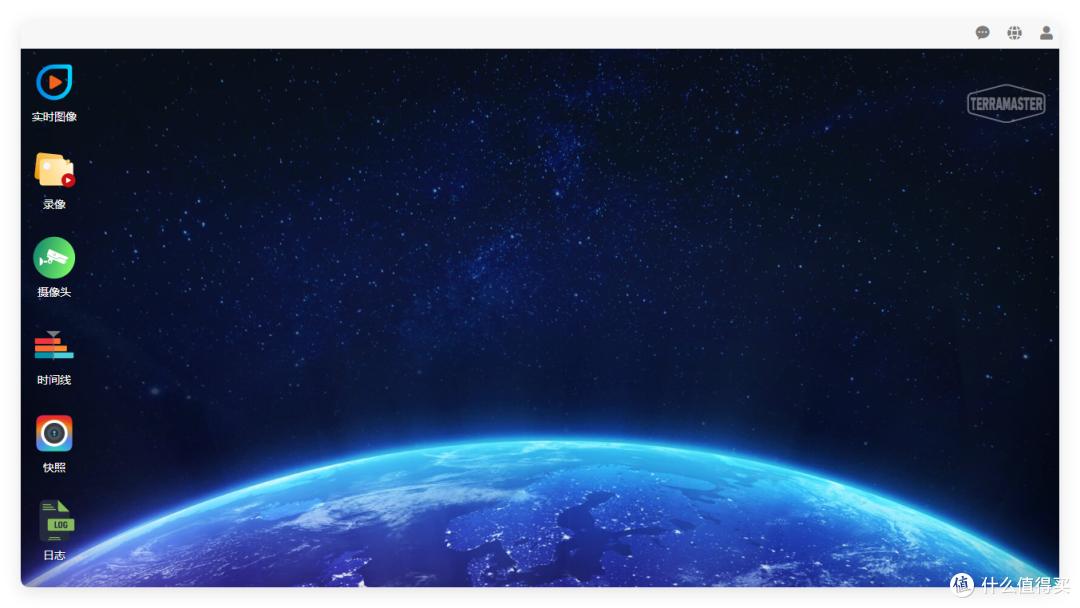
Task: Click the globe language icon
Action: point(1015,32)
